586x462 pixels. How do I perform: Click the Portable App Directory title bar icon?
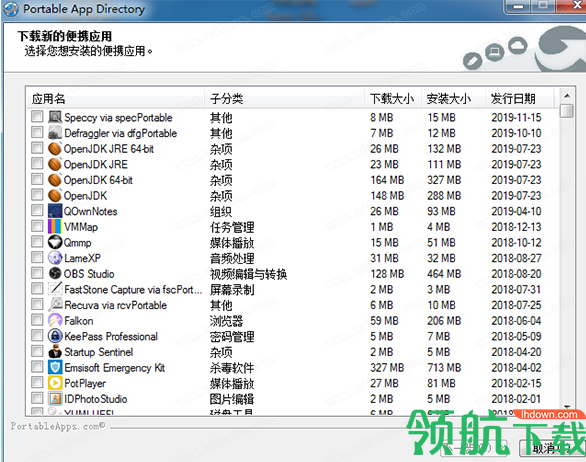[x=11, y=9]
